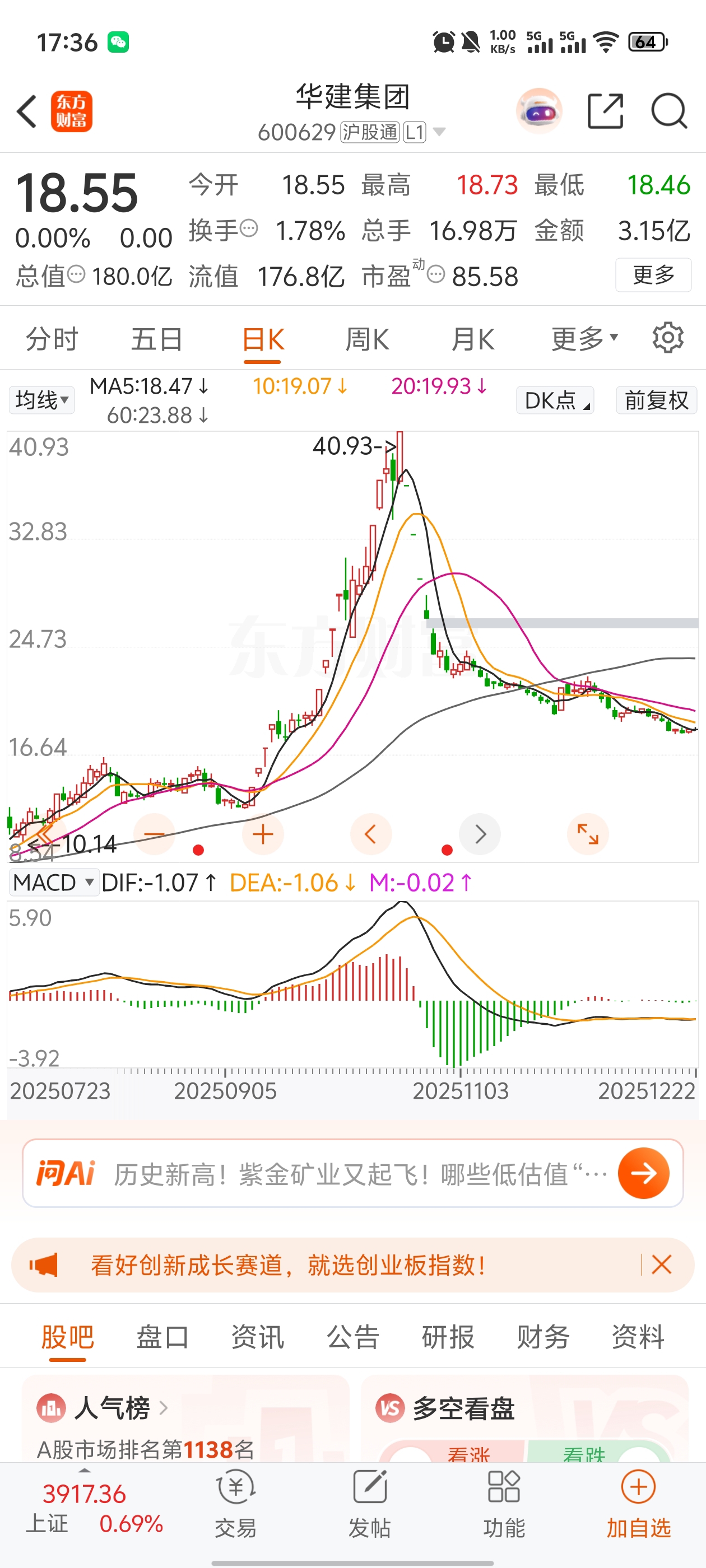
Task: Open the 研报 tab
Action: 448,1337
